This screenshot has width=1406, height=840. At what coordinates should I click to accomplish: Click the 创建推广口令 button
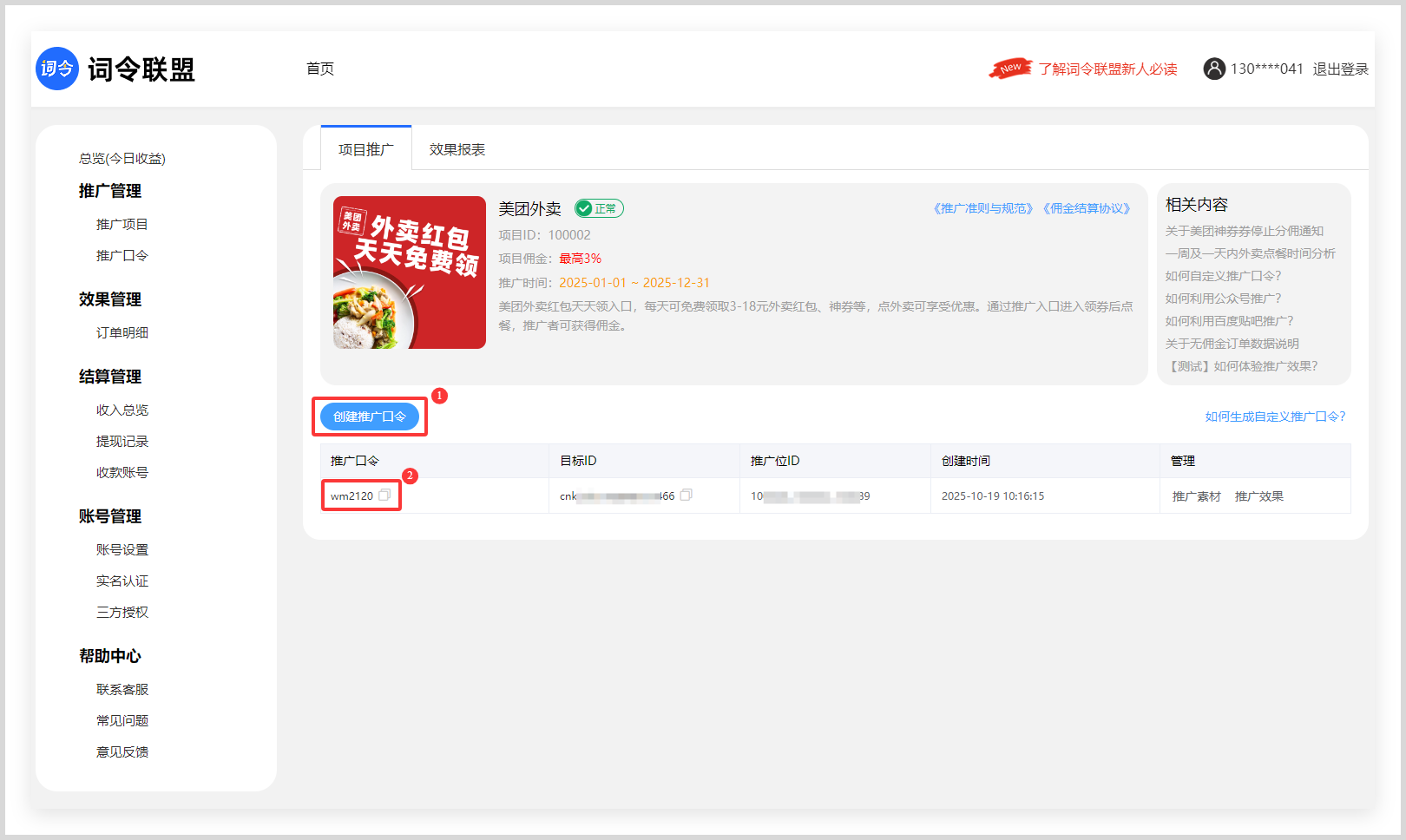[x=370, y=417]
